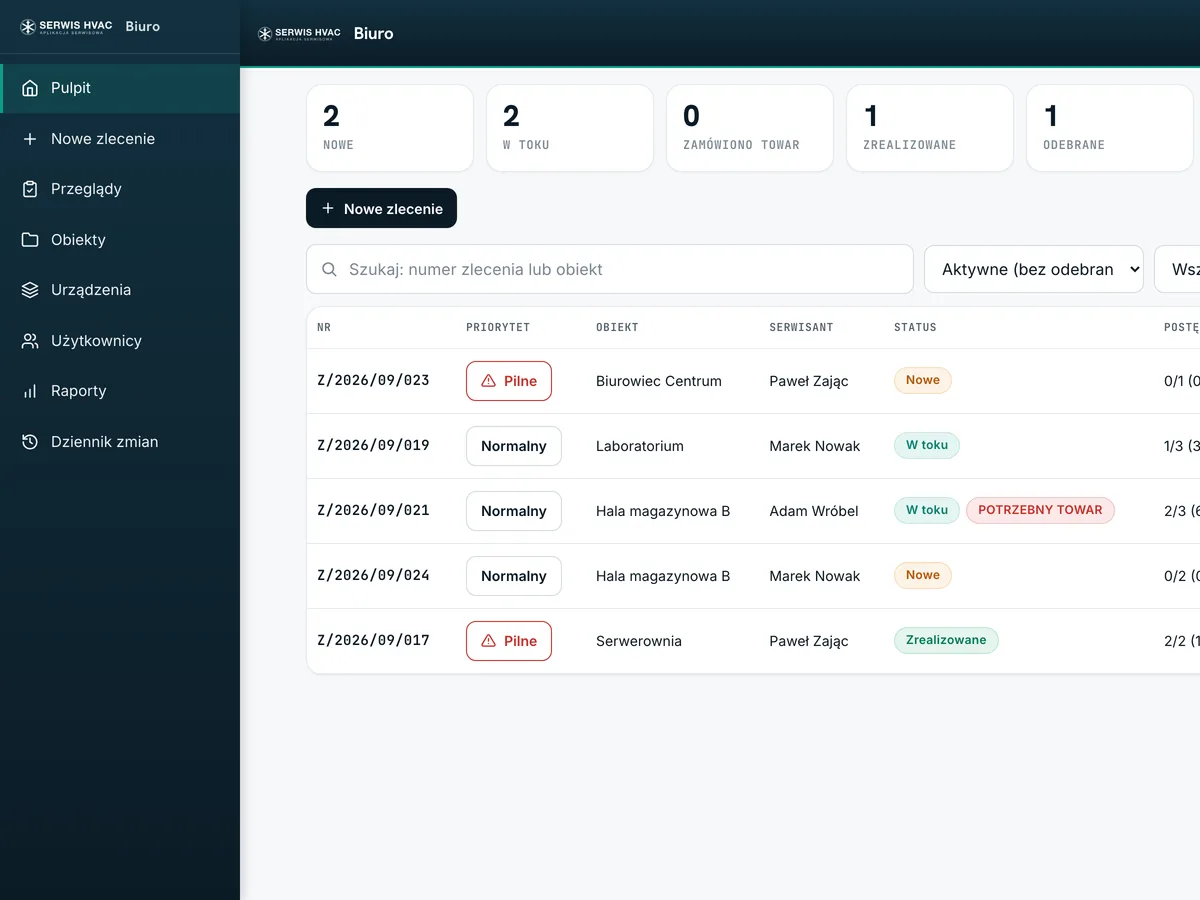The width and height of the screenshot is (1200, 900).
Task: Click Pilne priority badge for Z/2026/09/023
Action: tap(509, 381)
